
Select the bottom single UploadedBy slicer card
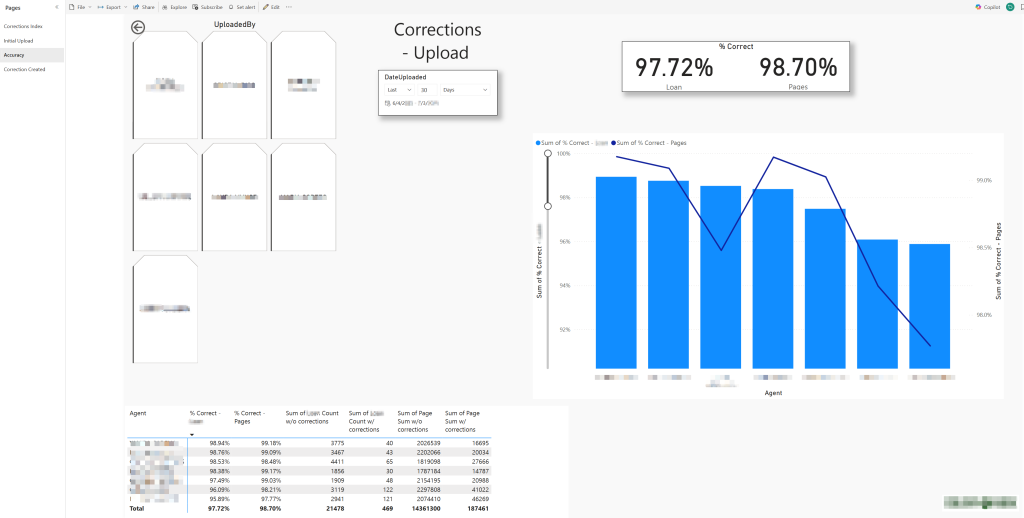click(165, 309)
